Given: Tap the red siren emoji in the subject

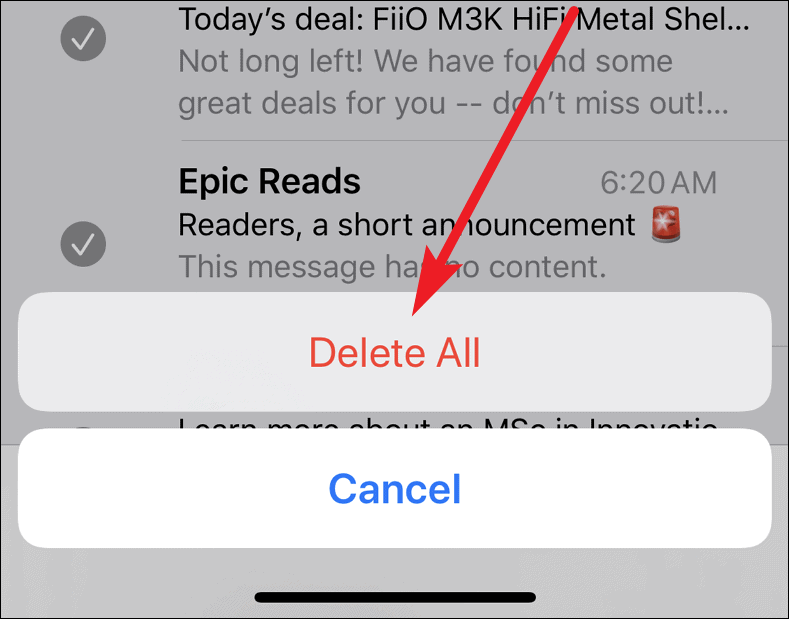Looking at the screenshot, I should coord(666,224).
